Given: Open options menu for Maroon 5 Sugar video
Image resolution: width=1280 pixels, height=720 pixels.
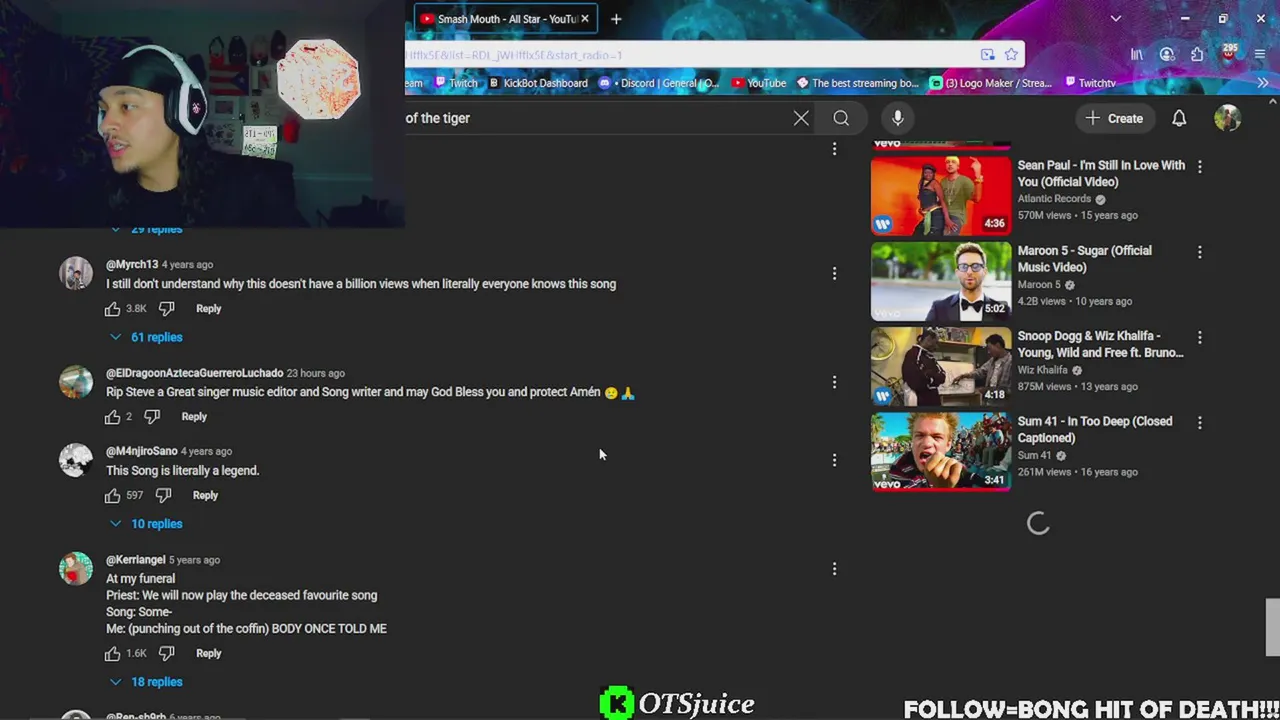Looking at the screenshot, I should (x=1200, y=252).
